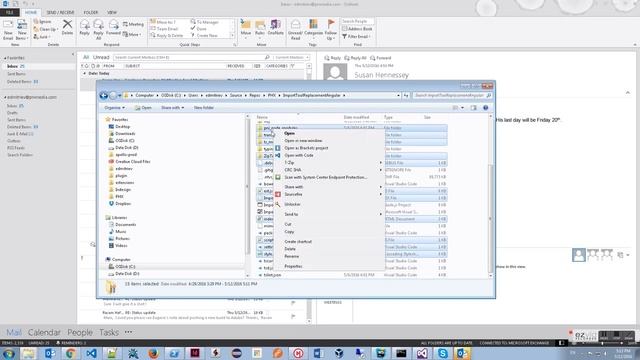Click the Explorer back arrow button
Viewport: 640px width, 360px height.
pos(104,96)
